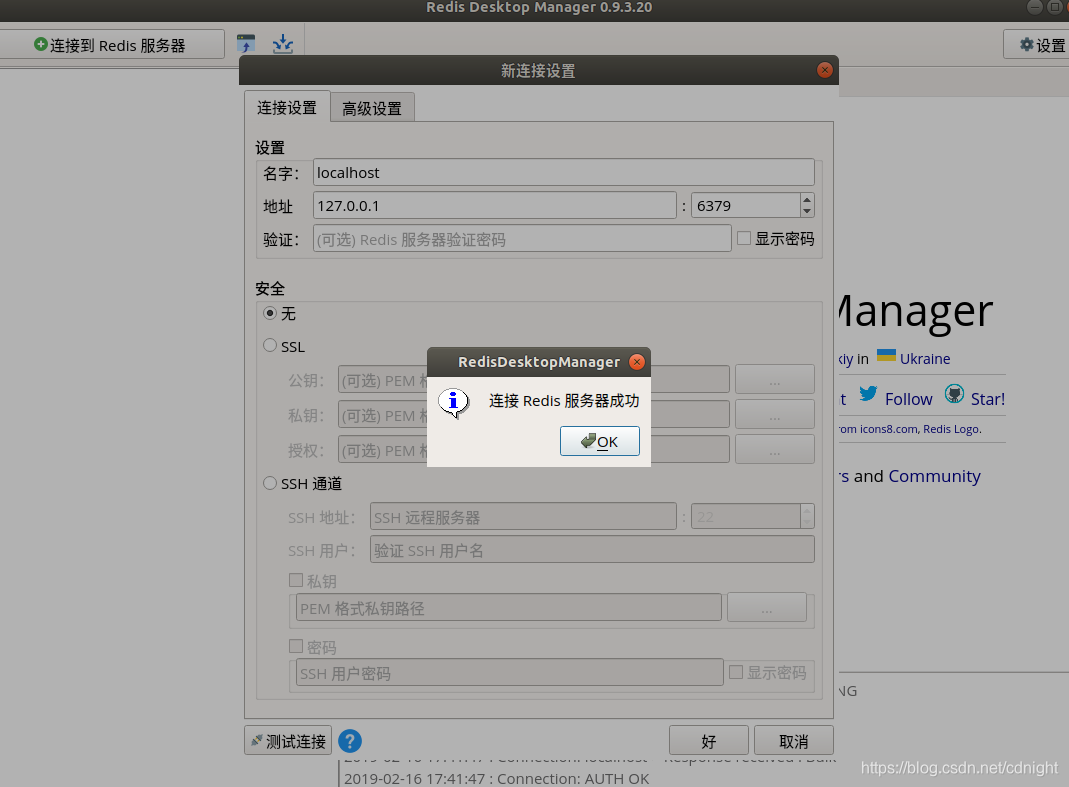The height and width of the screenshot is (787, 1069).
Task: Select the SSH 通道 radio button
Action: [269, 483]
